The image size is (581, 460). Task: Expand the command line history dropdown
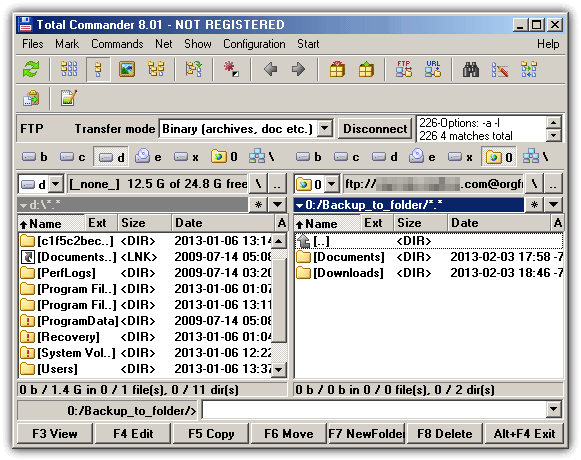pyautogui.click(x=554, y=410)
